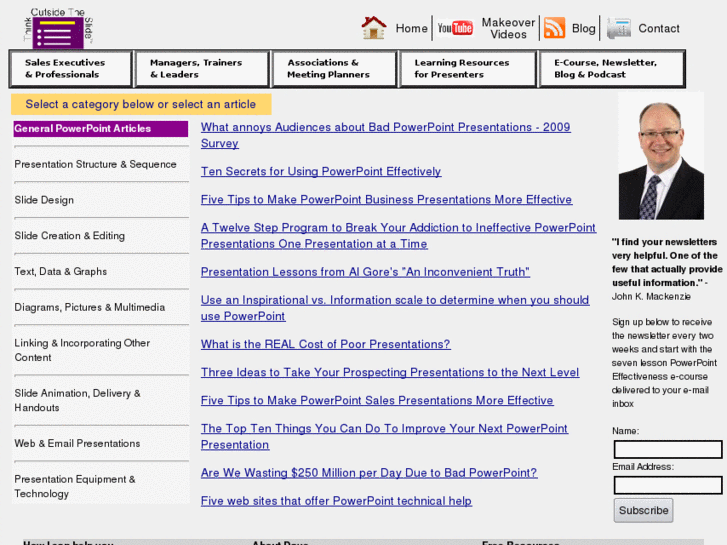
Task: Click the Email Address input field
Action: coord(668,485)
